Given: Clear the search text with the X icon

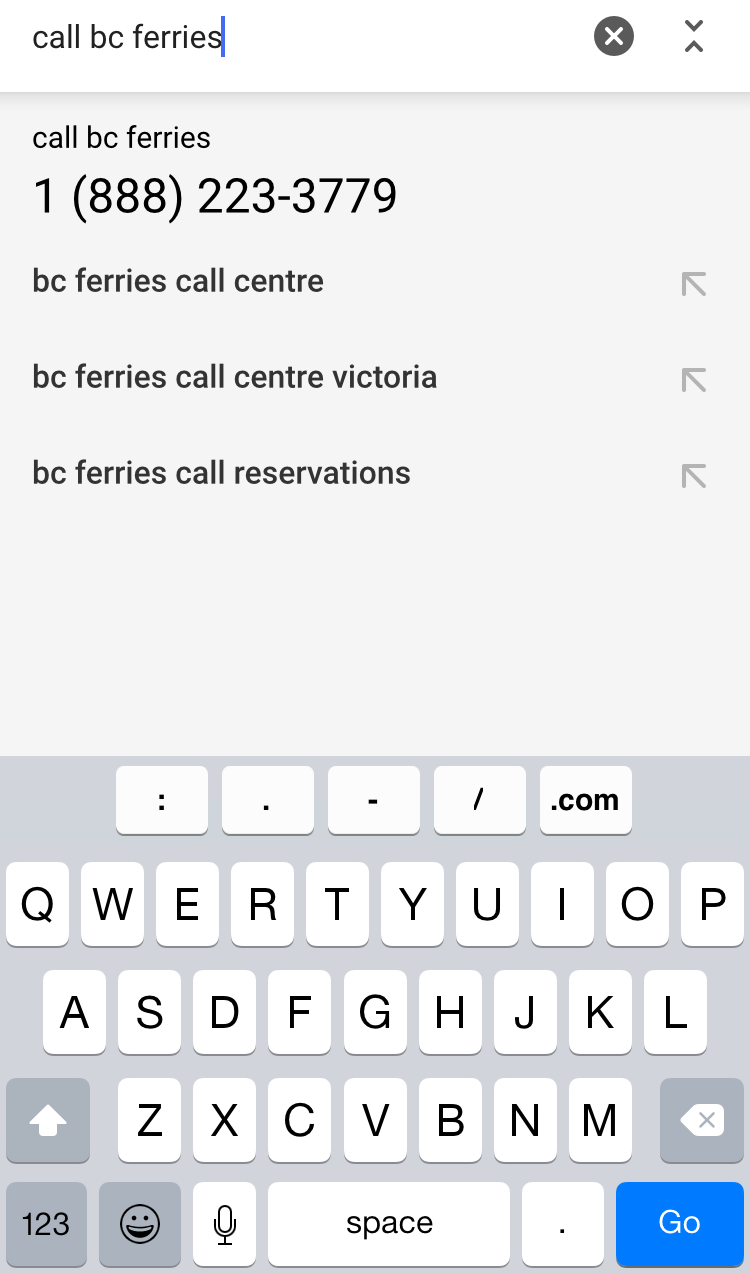Looking at the screenshot, I should click(x=614, y=38).
